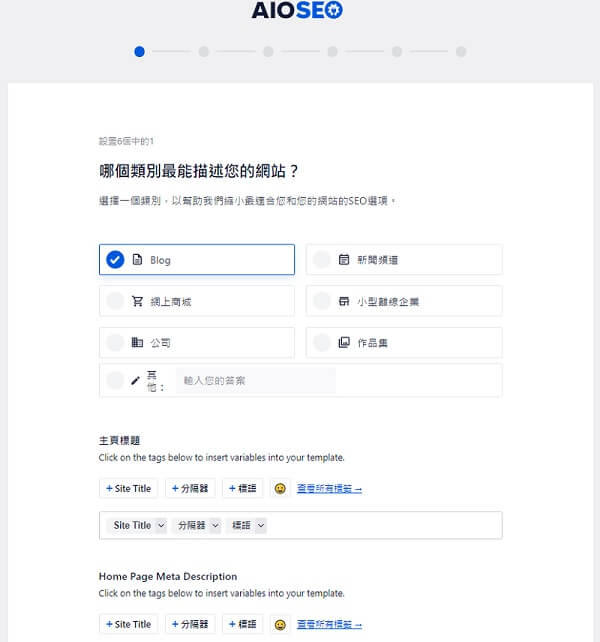Open emoji picker under Home Page Meta Description
Screen dimensions: 600x642
[x=280, y=624]
